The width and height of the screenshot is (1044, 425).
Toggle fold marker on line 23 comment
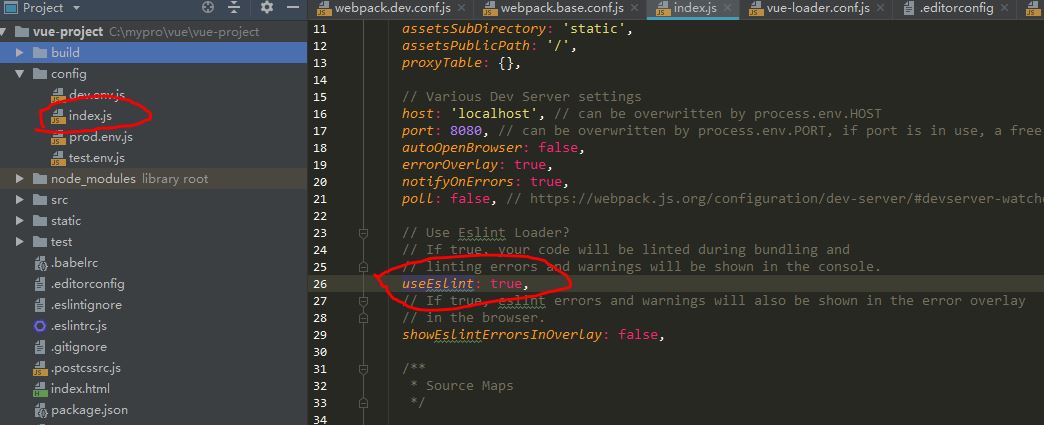364,233
